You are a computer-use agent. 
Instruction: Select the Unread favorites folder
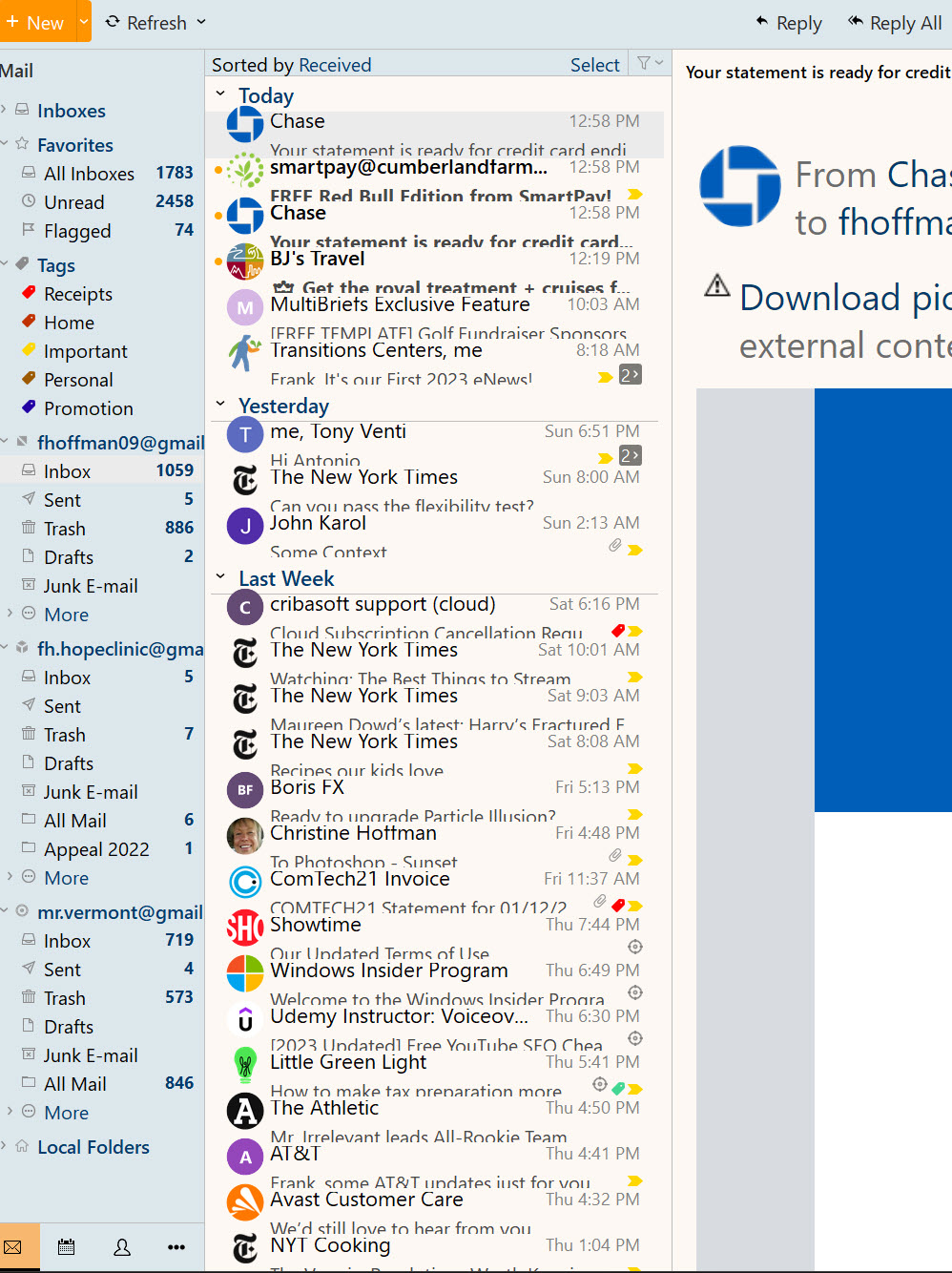click(102, 202)
